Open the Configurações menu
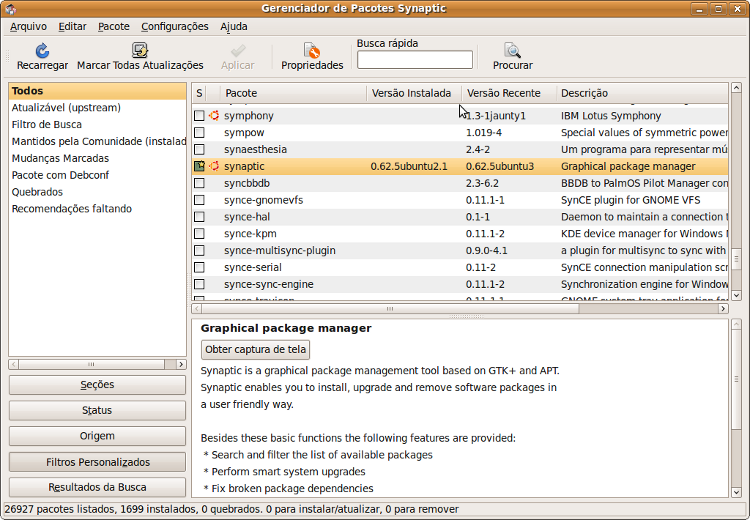Viewport: 750px width, 520px height. [x=175, y=26]
